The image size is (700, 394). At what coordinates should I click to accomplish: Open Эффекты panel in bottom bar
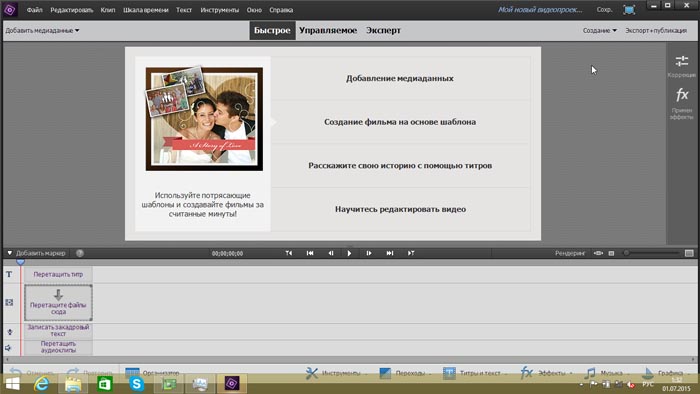point(546,373)
